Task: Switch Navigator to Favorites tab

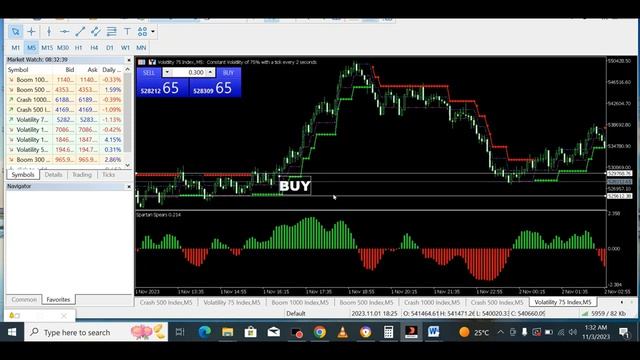Action: pyautogui.click(x=58, y=300)
